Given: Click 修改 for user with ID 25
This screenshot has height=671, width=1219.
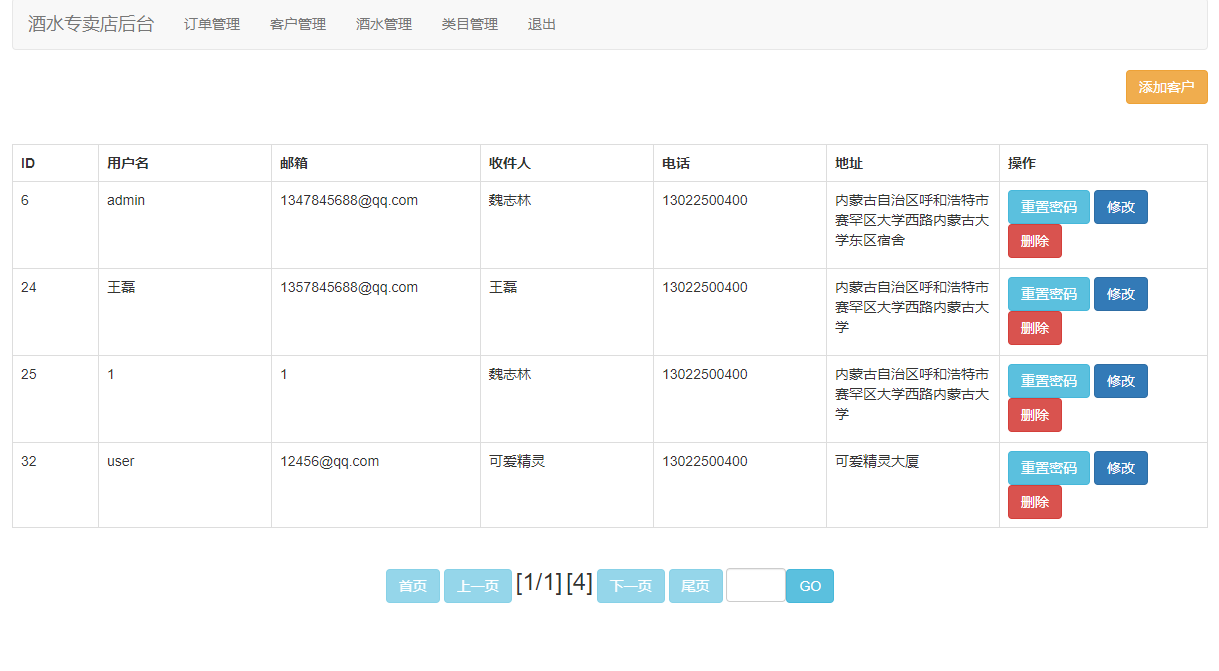Looking at the screenshot, I should point(1120,381).
